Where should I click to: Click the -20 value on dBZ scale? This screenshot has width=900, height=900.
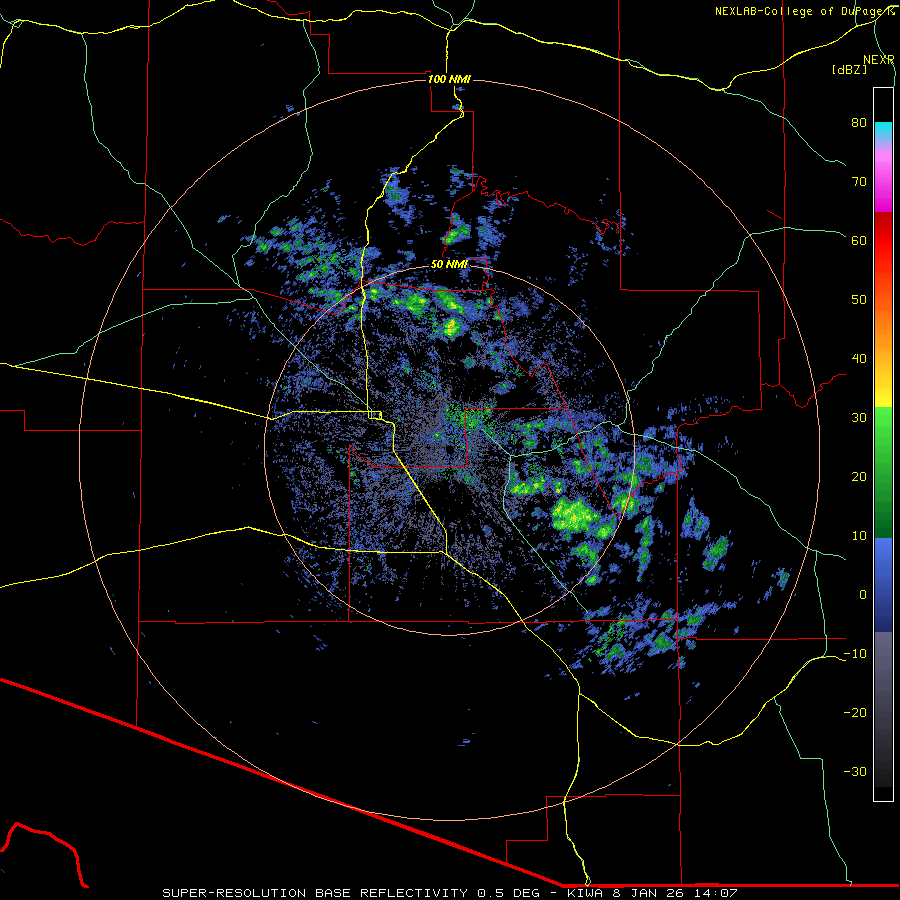point(855,712)
